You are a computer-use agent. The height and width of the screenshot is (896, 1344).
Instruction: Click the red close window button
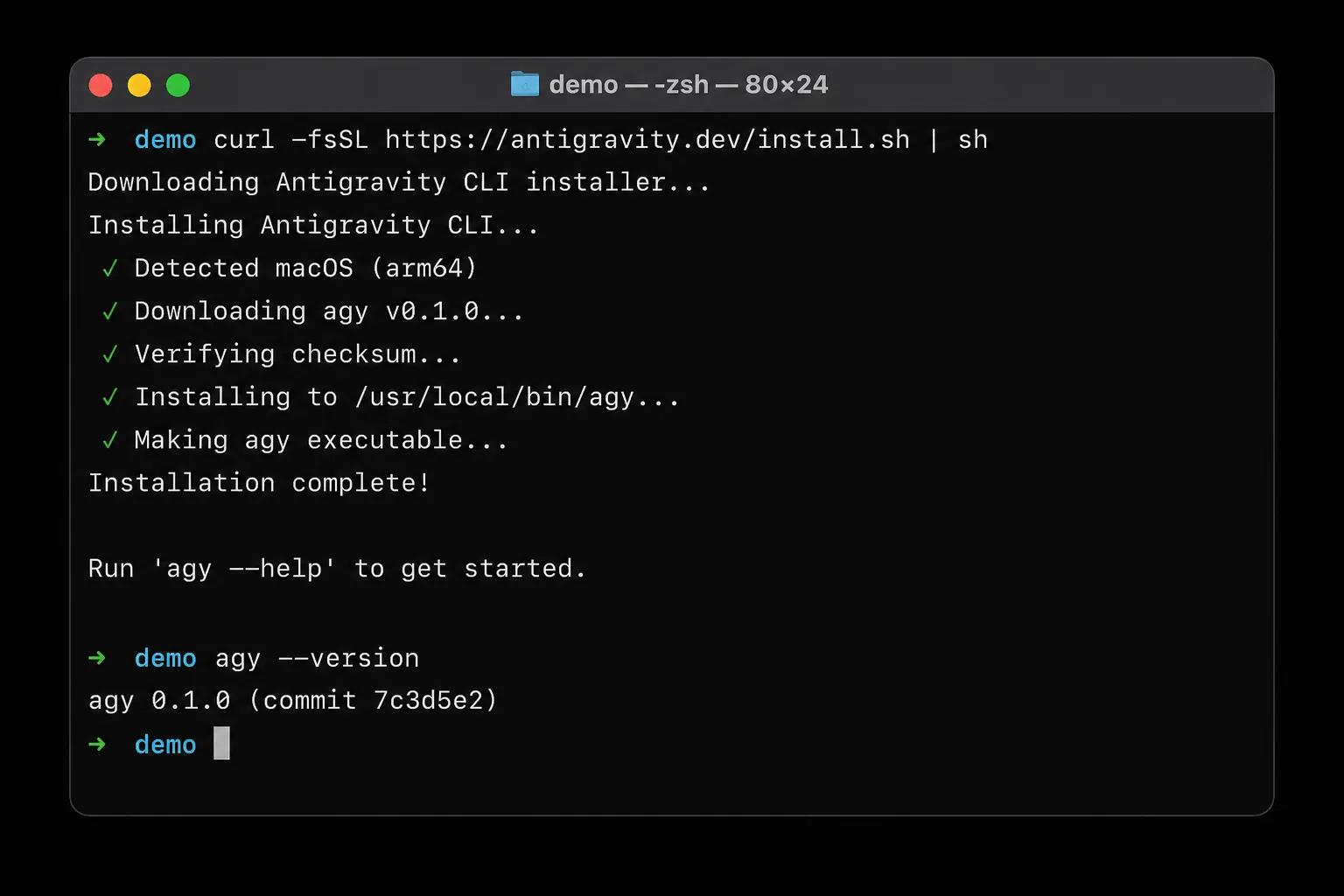pyautogui.click(x=101, y=85)
